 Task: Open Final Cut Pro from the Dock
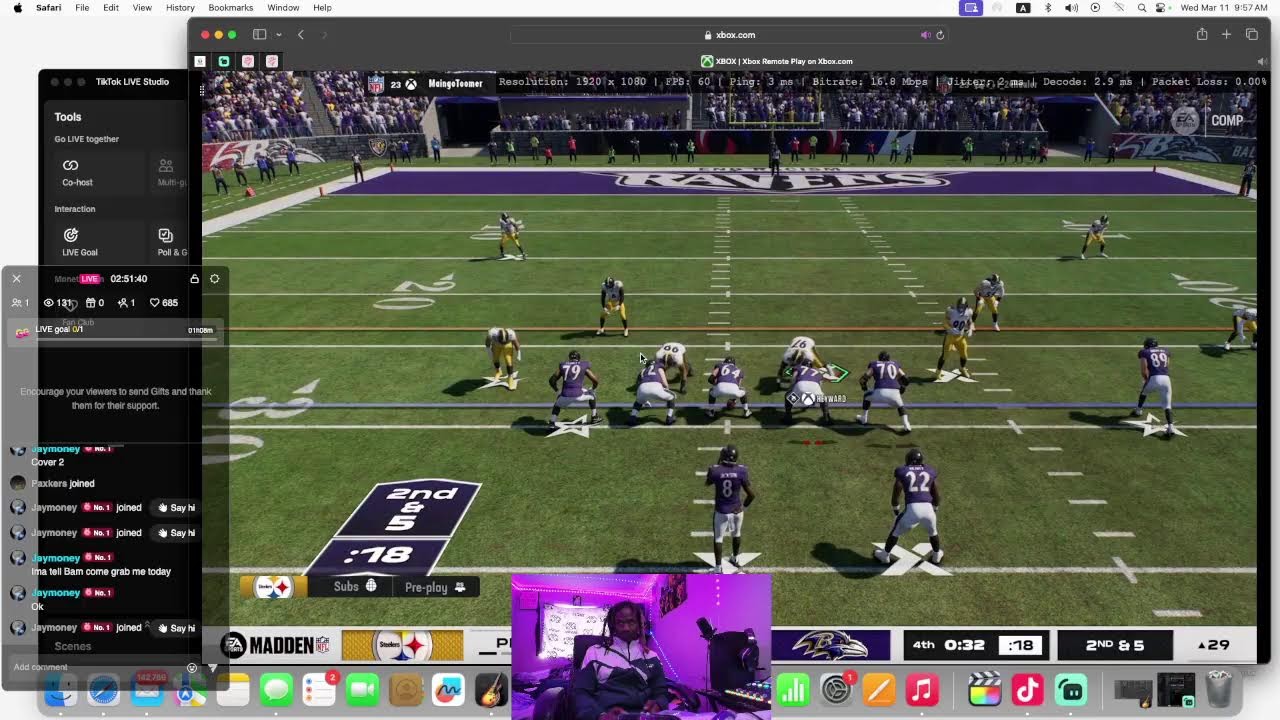[985, 690]
